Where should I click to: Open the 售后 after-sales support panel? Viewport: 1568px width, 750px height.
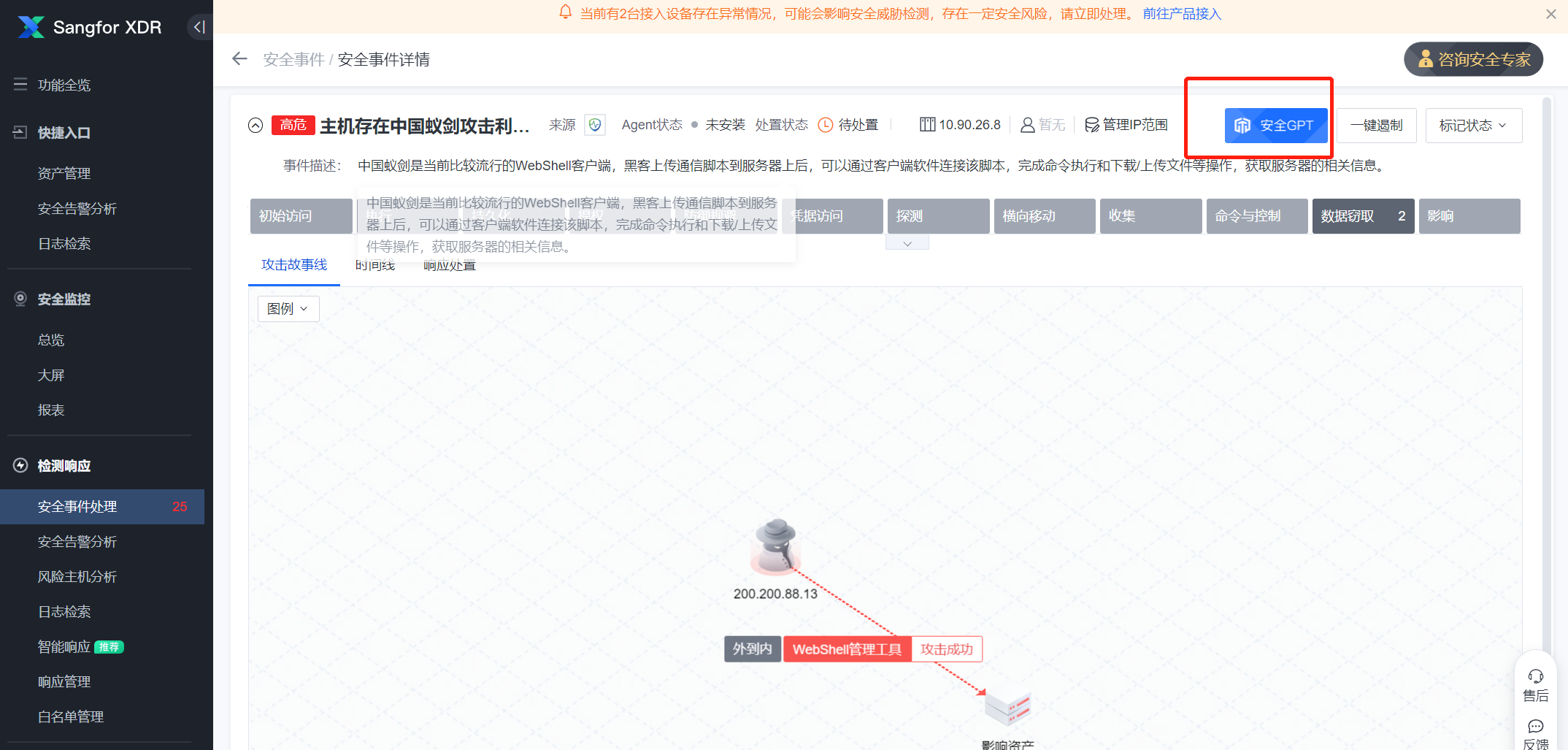(x=1535, y=684)
